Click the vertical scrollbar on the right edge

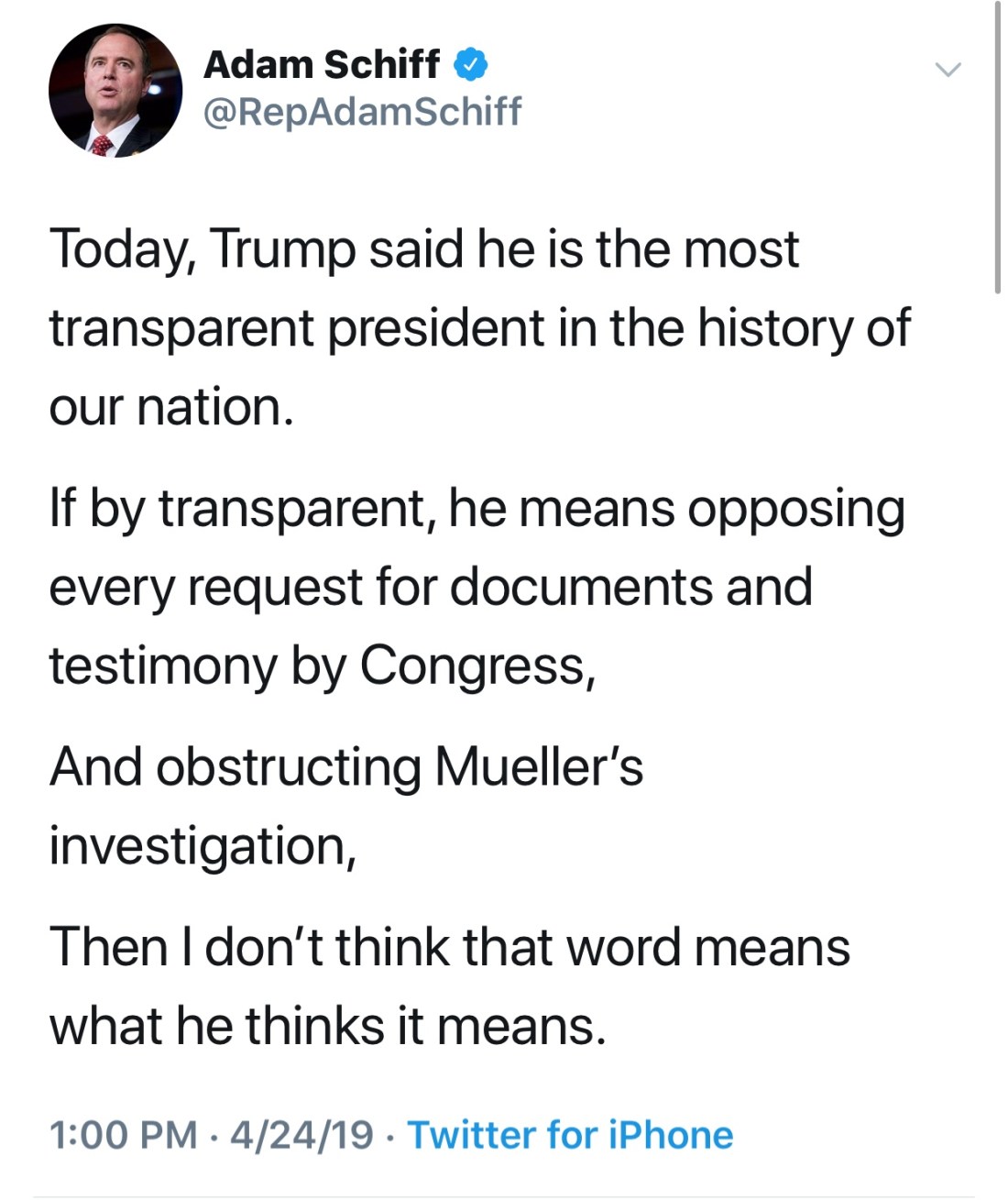pyautogui.click(x=997, y=147)
